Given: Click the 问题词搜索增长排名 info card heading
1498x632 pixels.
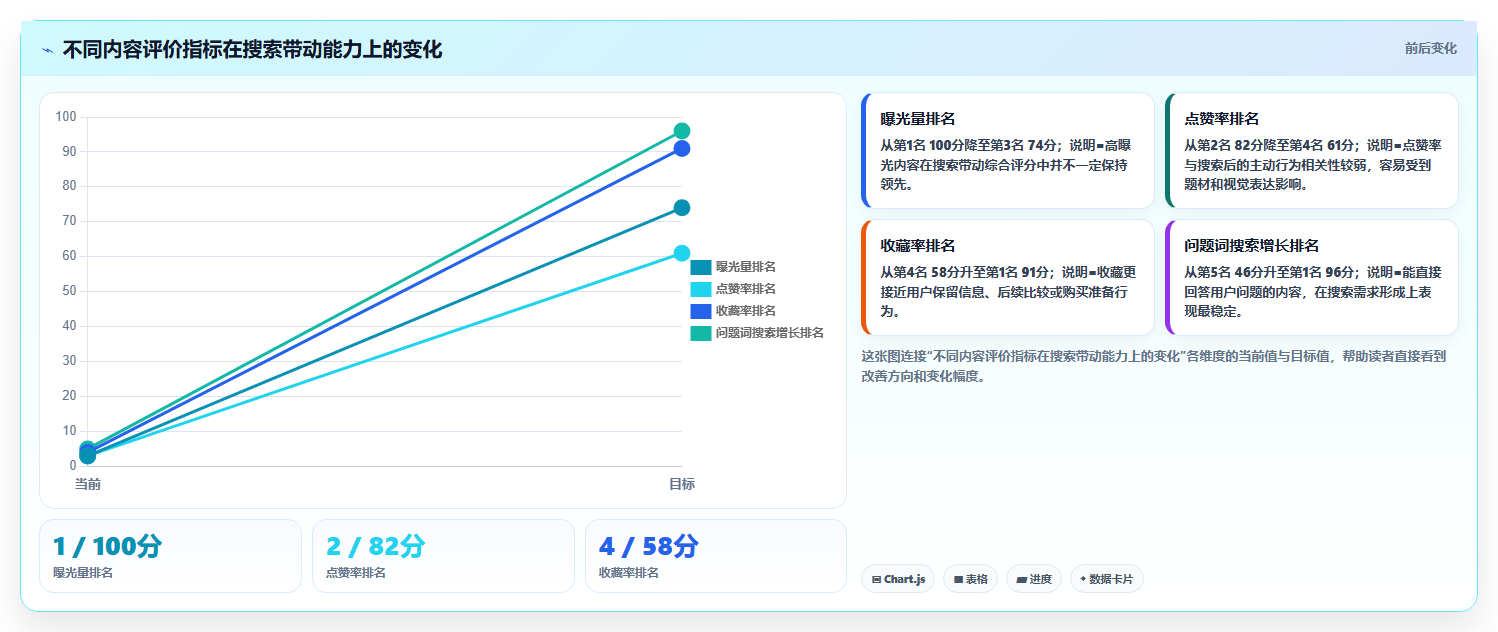Looking at the screenshot, I should (x=1252, y=246).
